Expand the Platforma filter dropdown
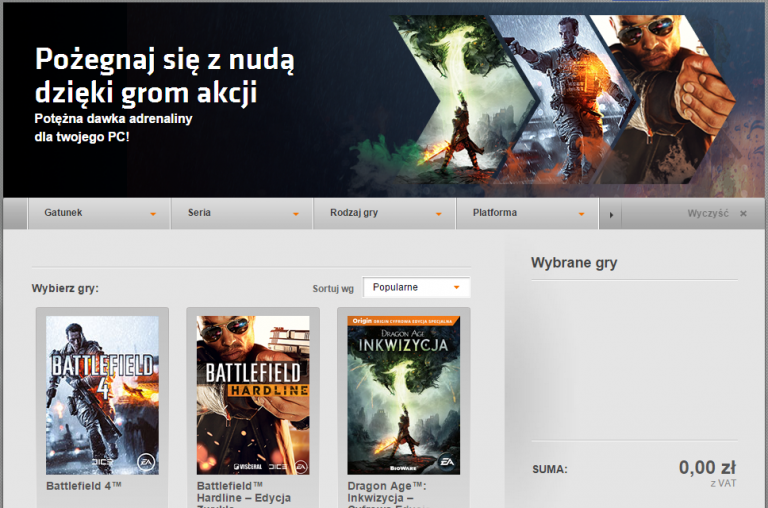Viewport: 768px width, 508px height. click(x=528, y=213)
